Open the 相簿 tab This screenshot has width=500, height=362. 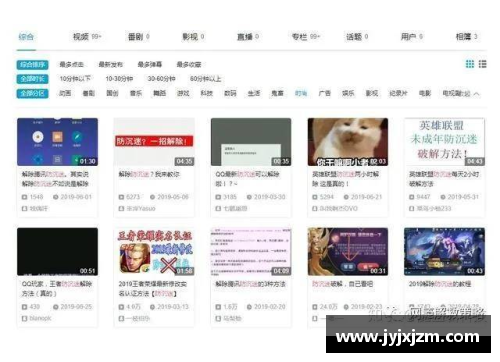466,37
